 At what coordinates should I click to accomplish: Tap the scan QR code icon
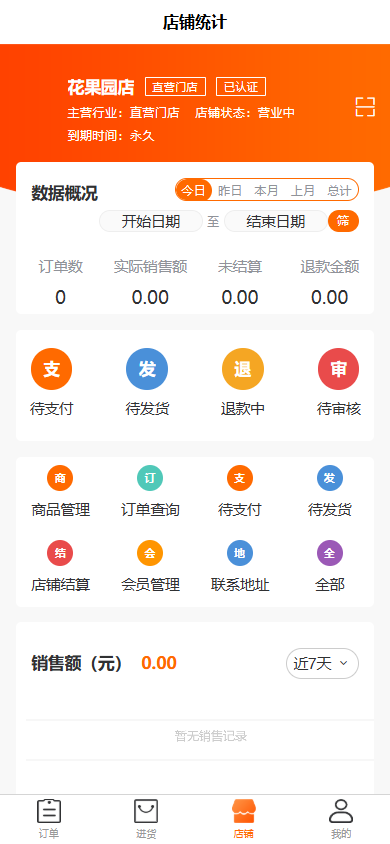(x=365, y=107)
